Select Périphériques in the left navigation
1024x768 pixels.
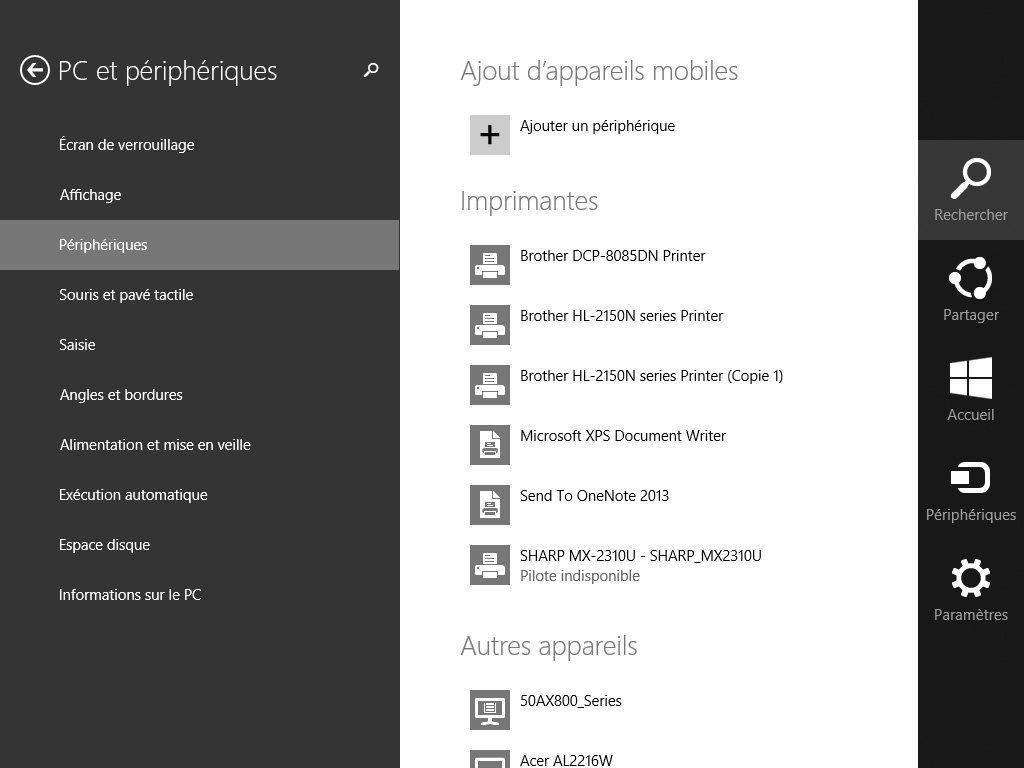tap(199, 245)
